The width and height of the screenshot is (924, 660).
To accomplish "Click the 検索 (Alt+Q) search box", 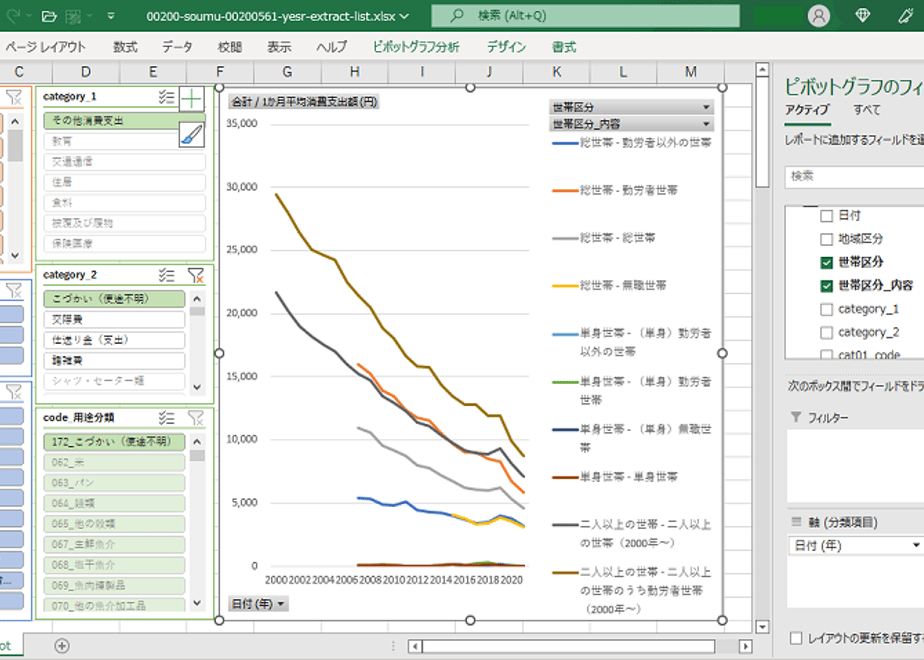I will 585,16.
